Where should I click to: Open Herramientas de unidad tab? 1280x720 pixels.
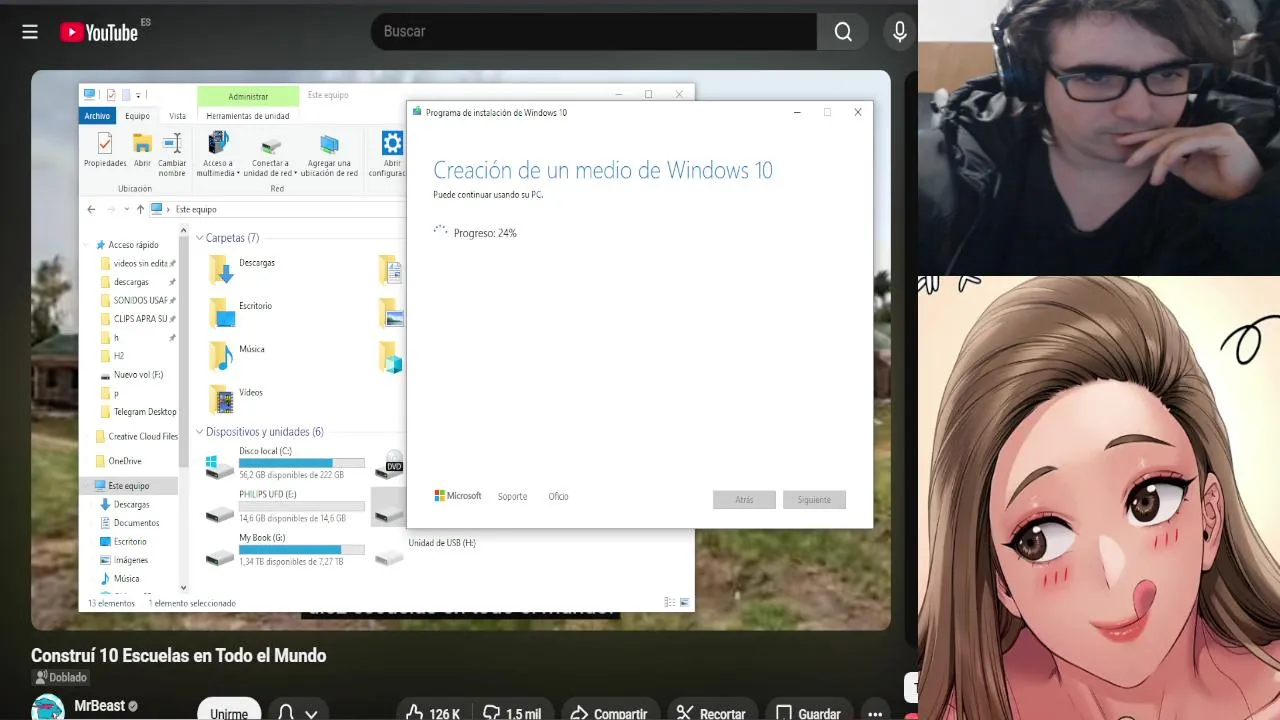248,116
